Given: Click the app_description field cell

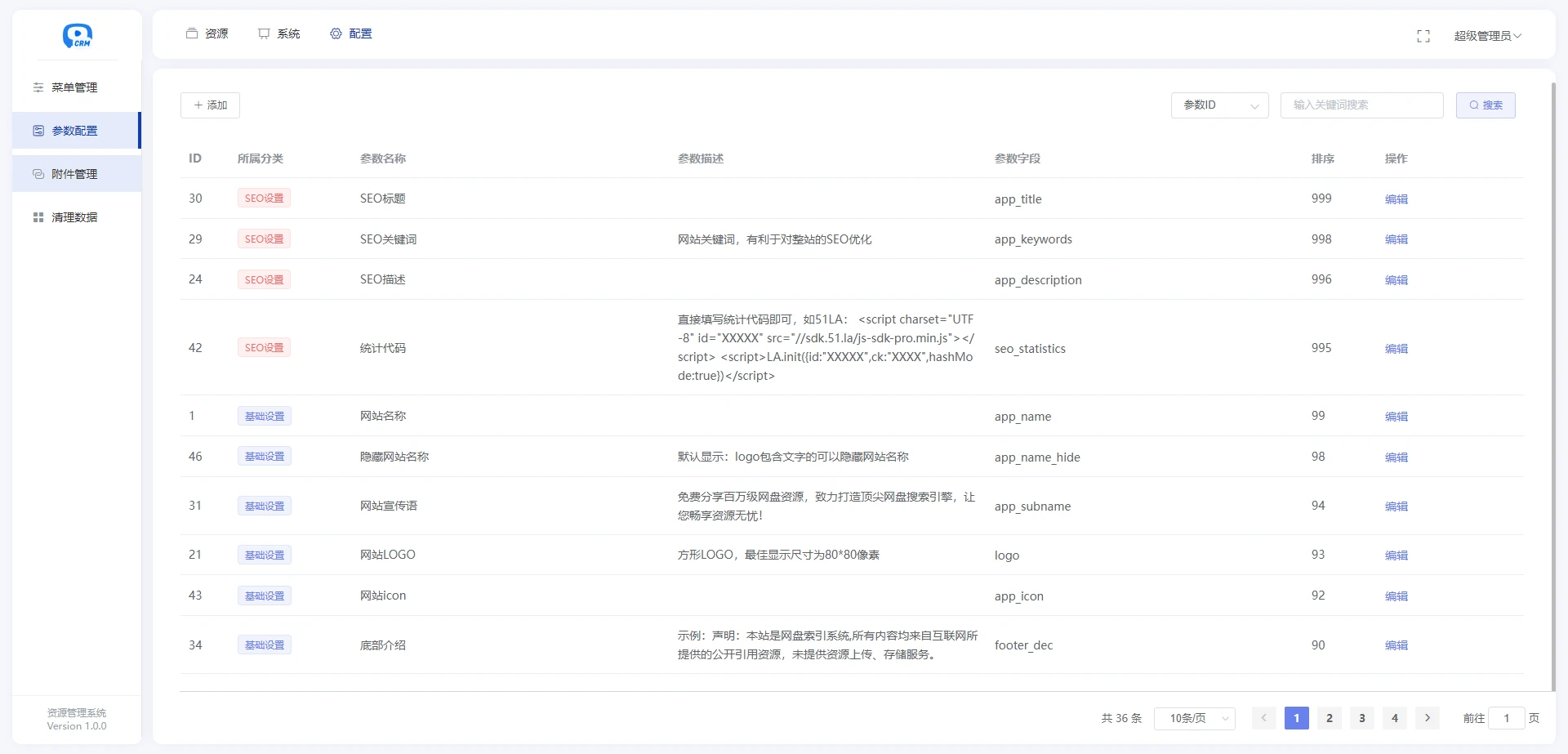Looking at the screenshot, I should [x=1038, y=279].
